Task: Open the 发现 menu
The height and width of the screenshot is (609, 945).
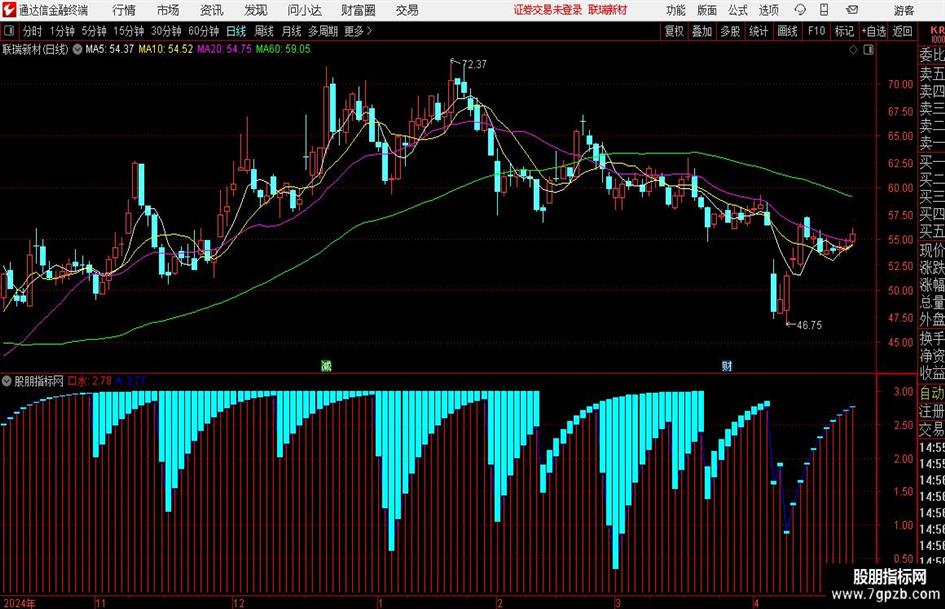Action: coord(256,10)
